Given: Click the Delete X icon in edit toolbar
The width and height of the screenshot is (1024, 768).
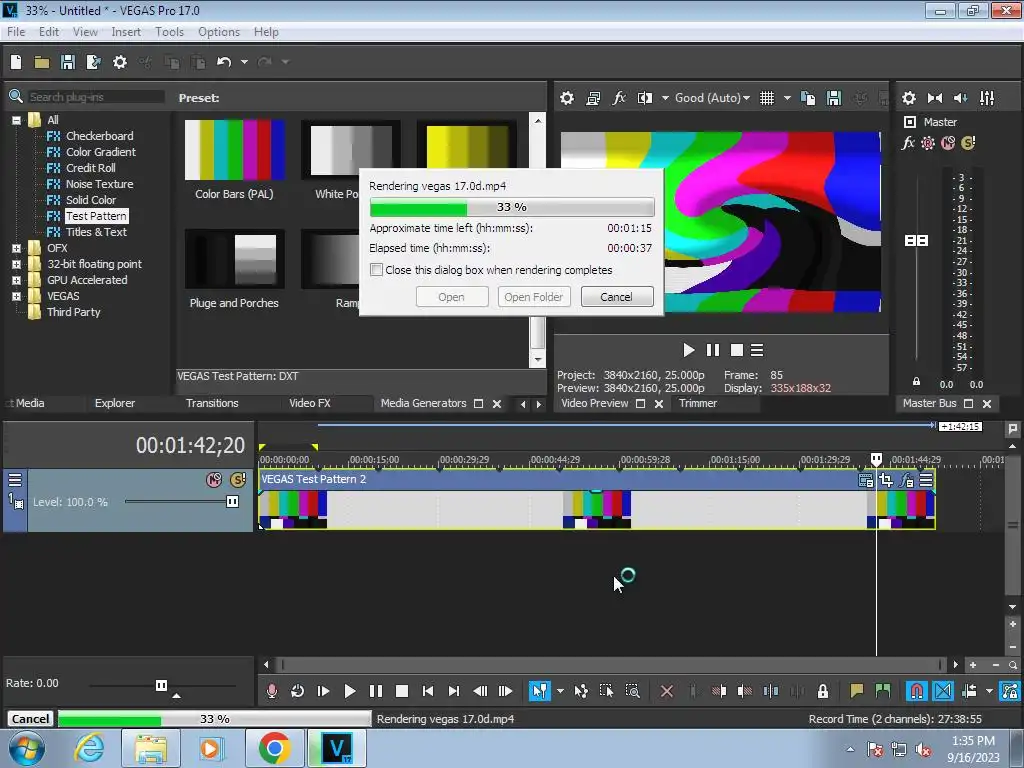Looking at the screenshot, I should pos(667,691).
